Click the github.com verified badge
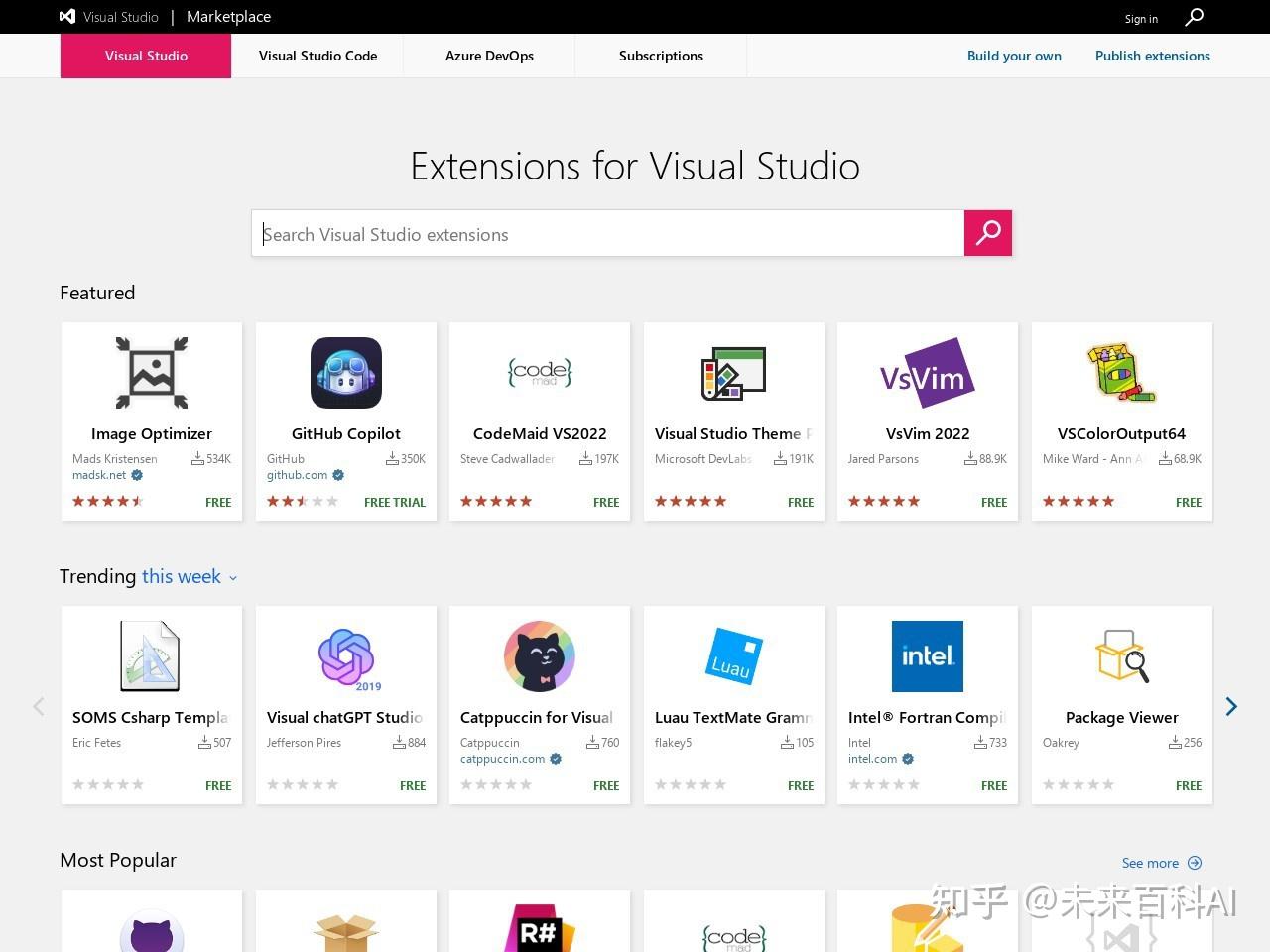 [338, 475]
